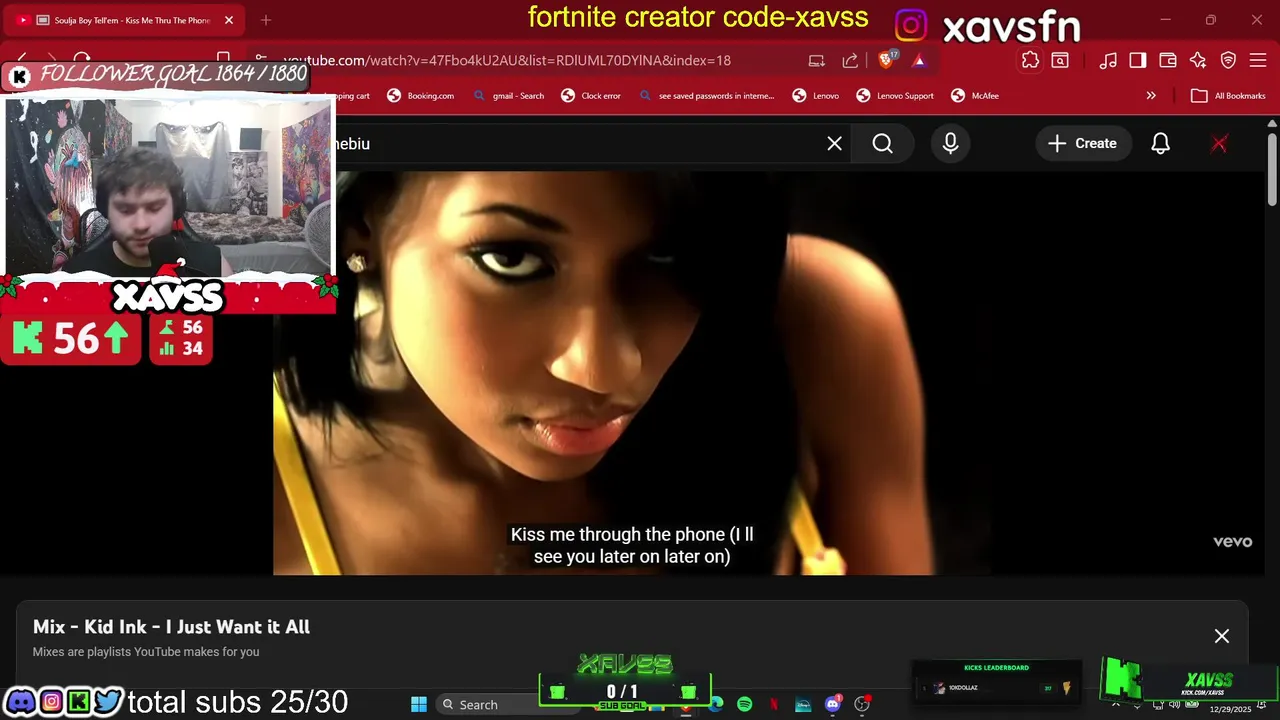1280x720 pixels.
Task: Open Clock error bookmark
Action: point(591,96)
